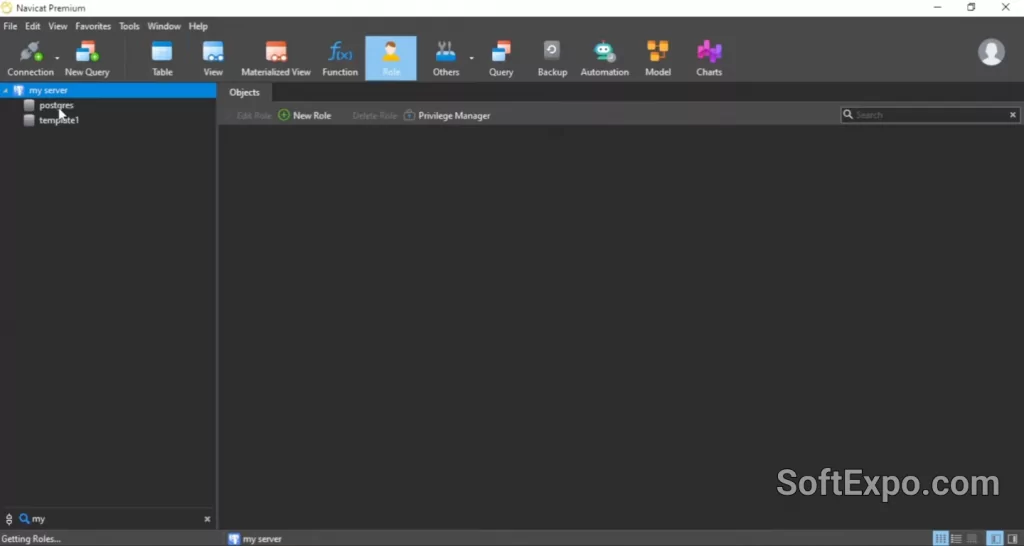Open the Automation tool
Viewport: 1024px width, 546px height.
pos(604,59)
